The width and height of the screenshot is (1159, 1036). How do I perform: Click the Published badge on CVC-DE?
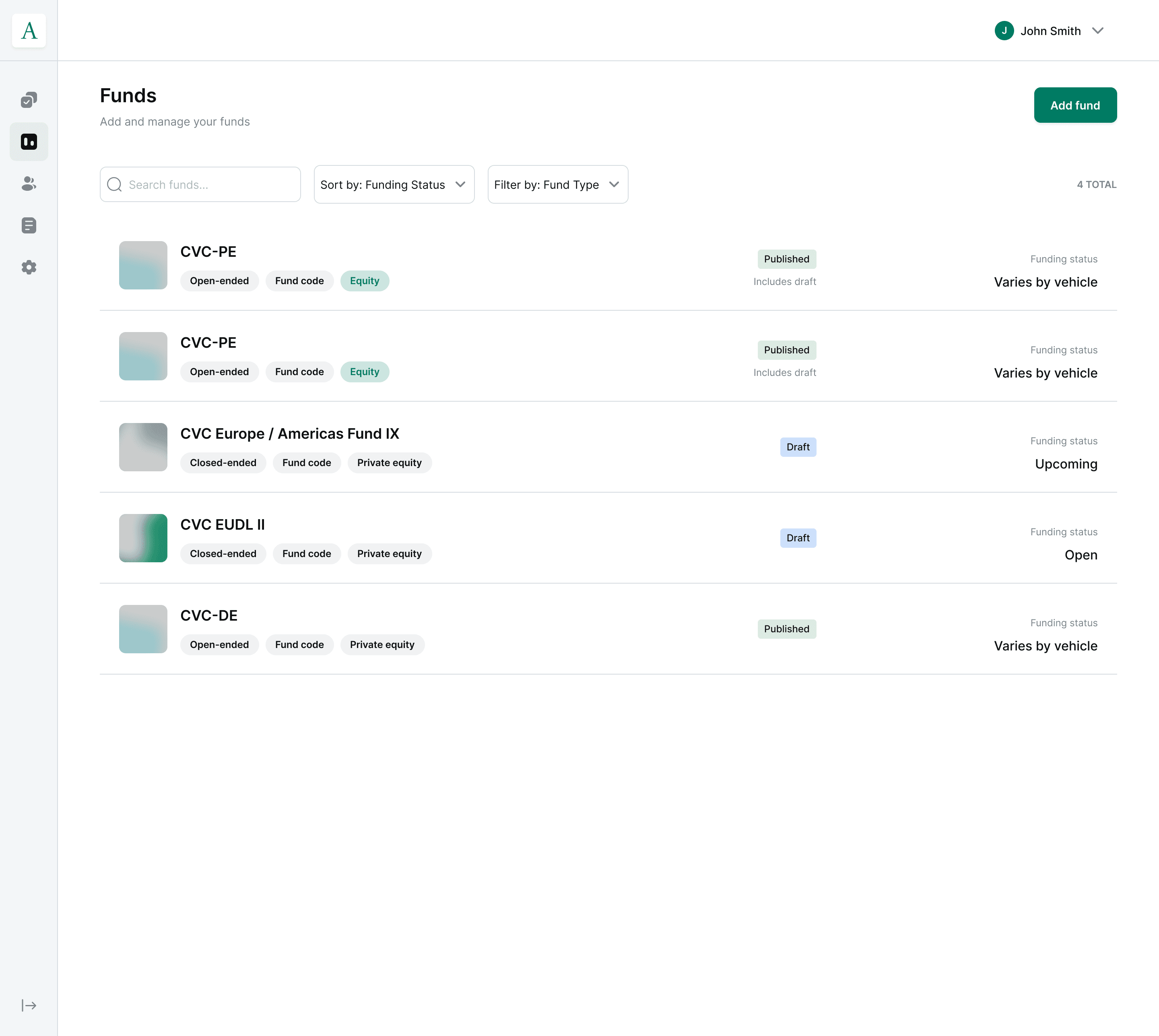click(787, 629)
